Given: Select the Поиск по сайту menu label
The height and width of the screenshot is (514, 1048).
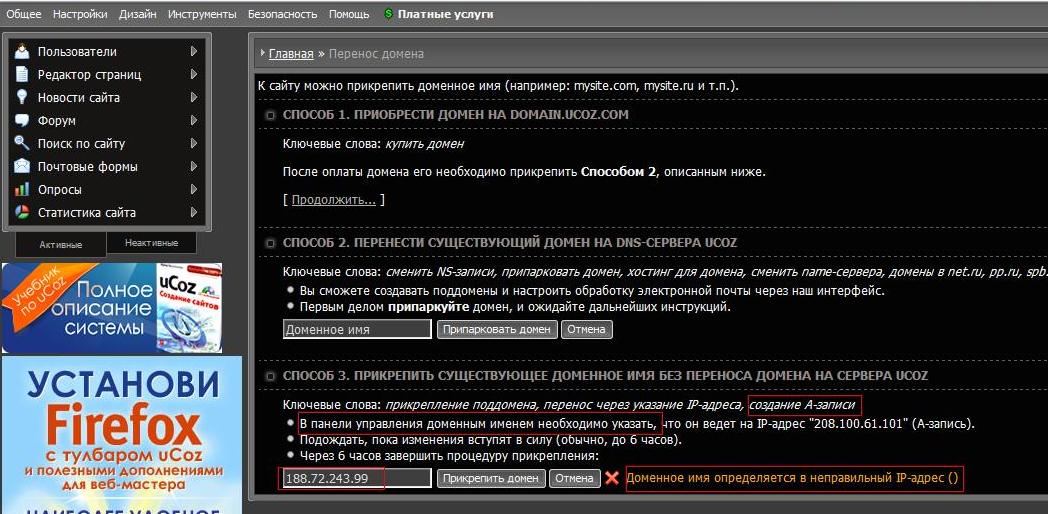Looking at the screenshot, I should [82, 143].
